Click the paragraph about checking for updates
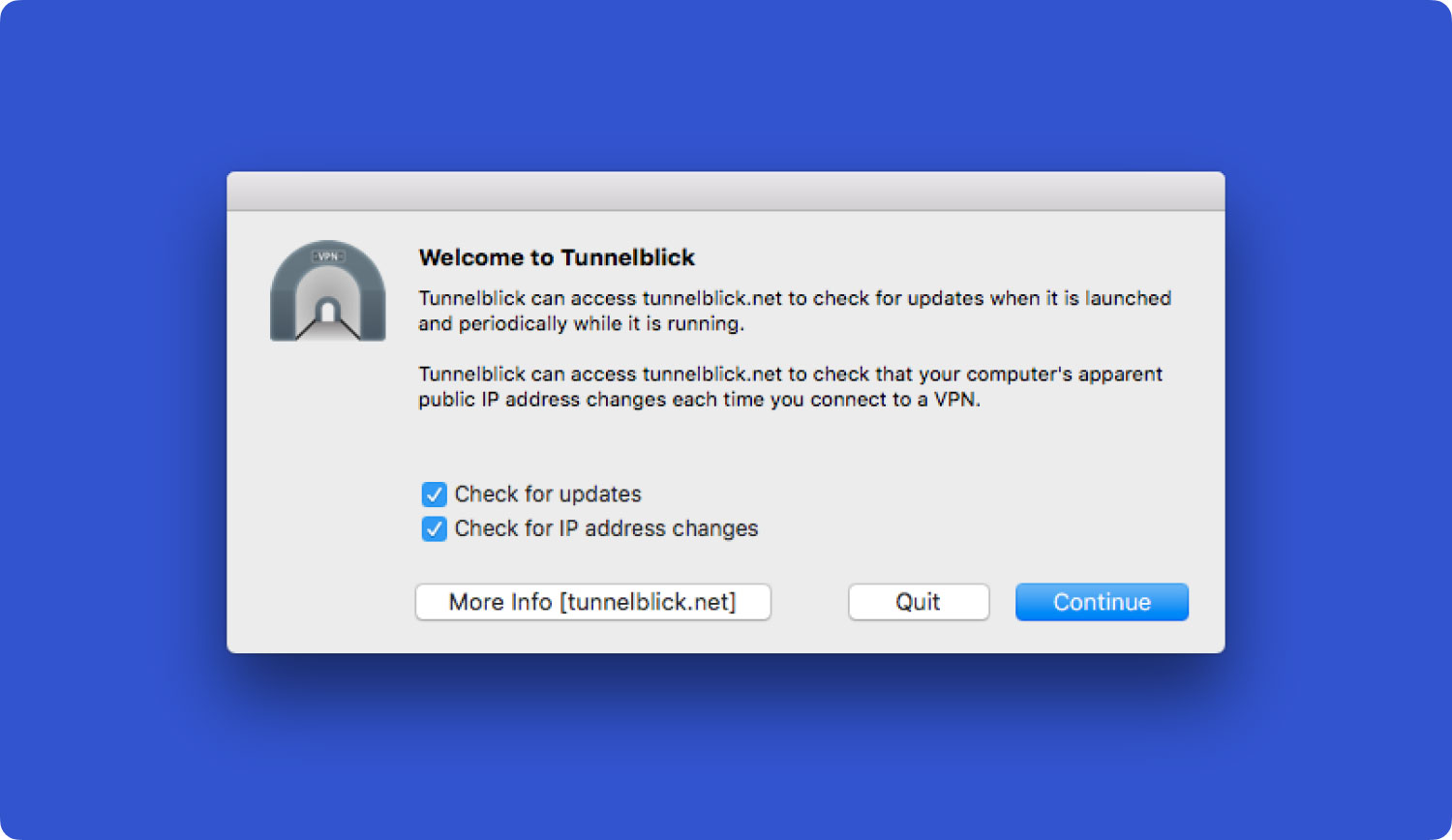 (x=795, y=311)
